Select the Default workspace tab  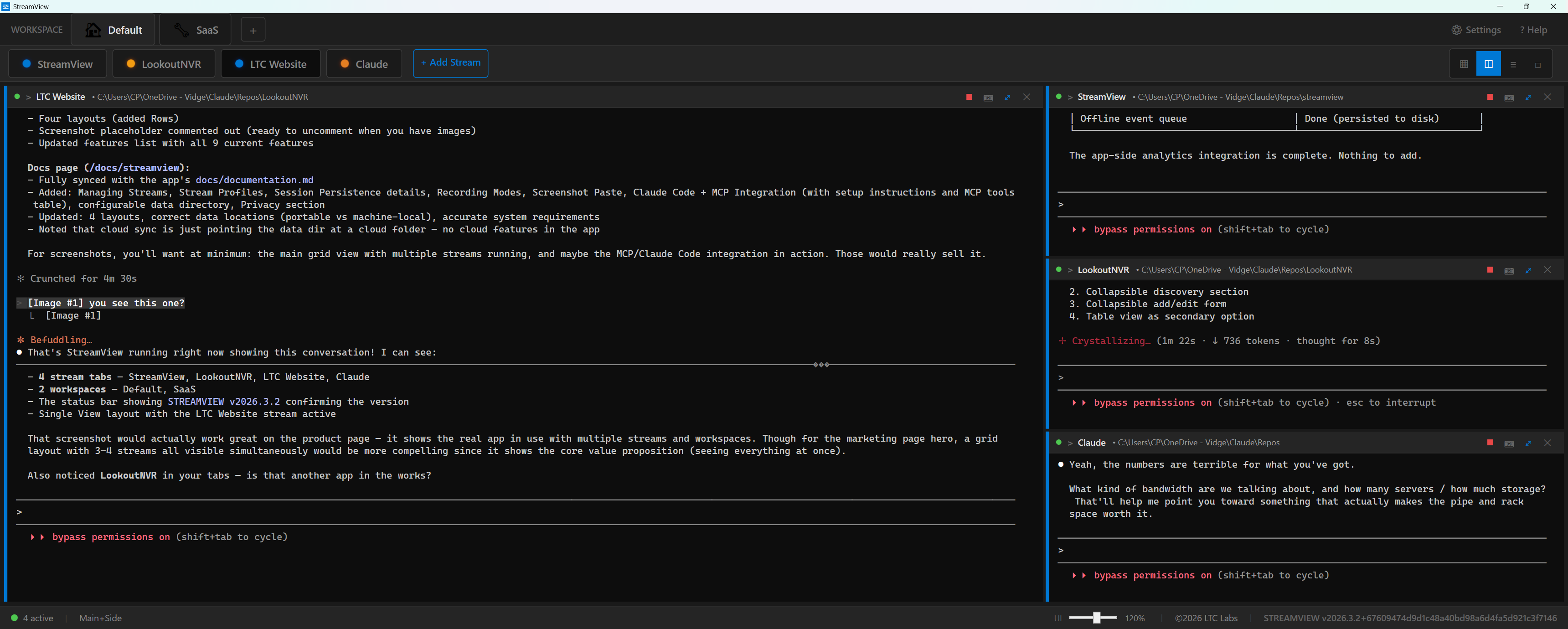[x=114, y=30]
